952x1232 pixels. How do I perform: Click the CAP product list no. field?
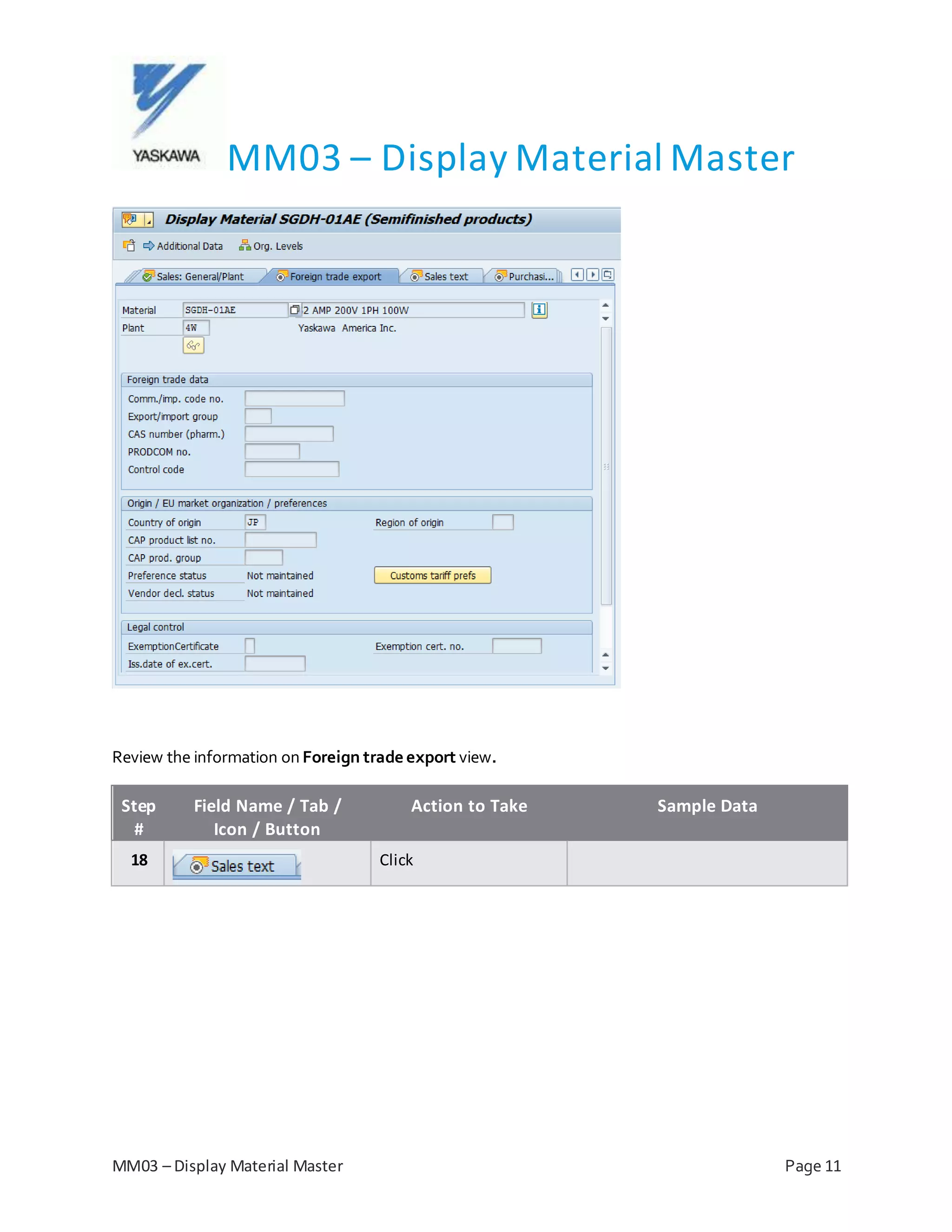coord(280,540)
